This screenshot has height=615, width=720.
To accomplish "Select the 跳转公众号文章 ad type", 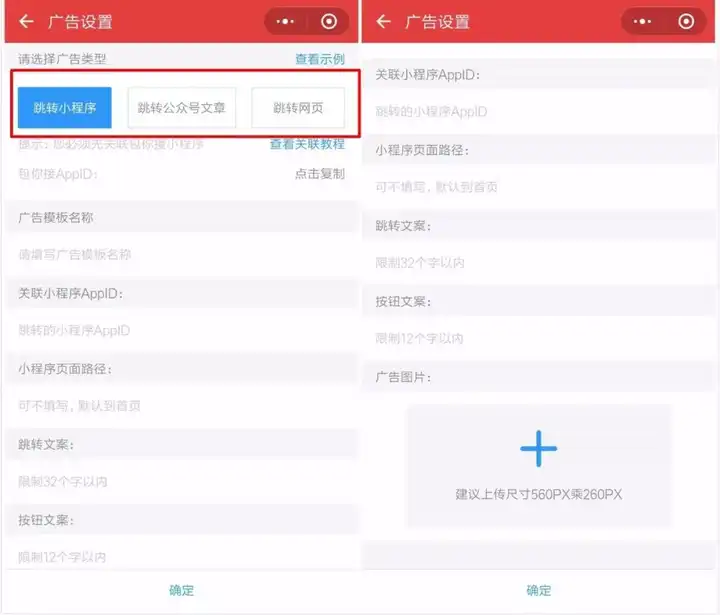I will click(x=181, y=107).
